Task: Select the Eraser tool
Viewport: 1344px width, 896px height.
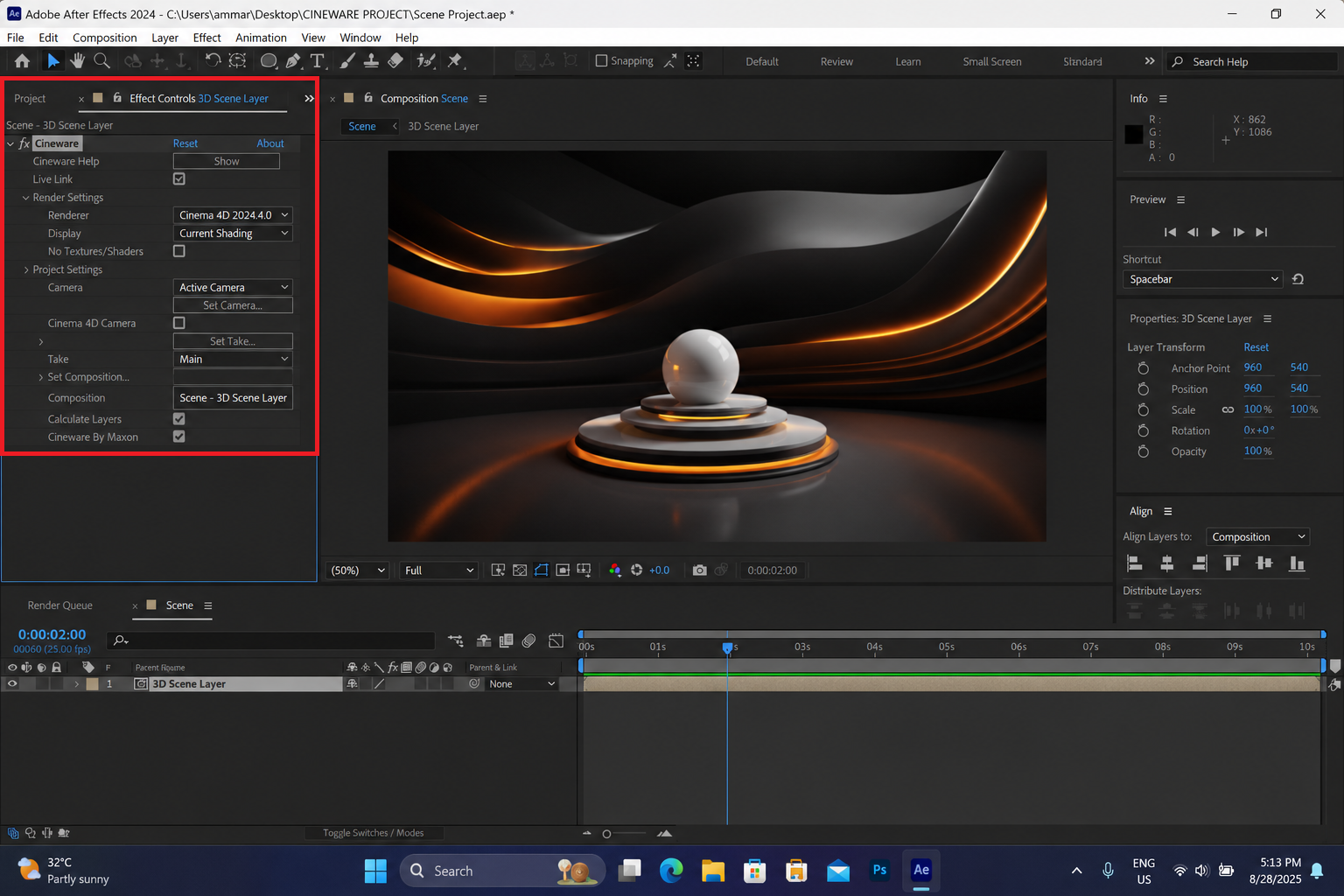Action: click(x=395, y=60)
